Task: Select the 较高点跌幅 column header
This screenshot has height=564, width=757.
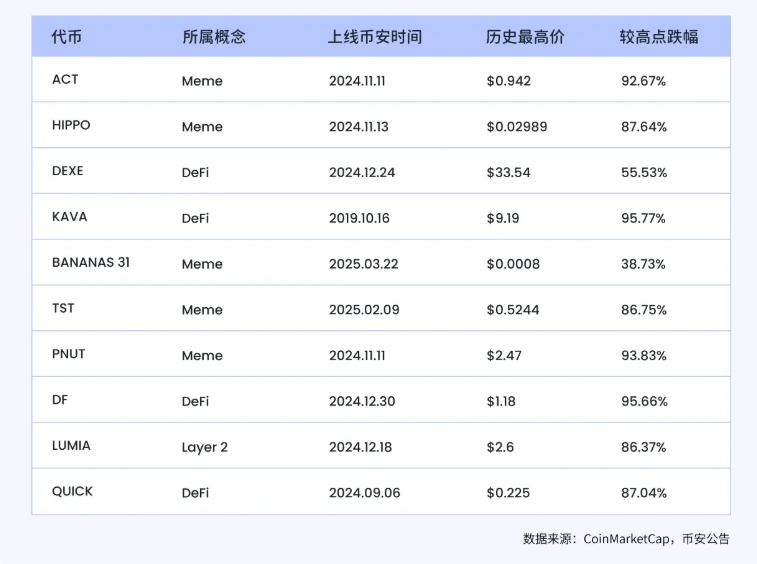Action: [659, 37]
